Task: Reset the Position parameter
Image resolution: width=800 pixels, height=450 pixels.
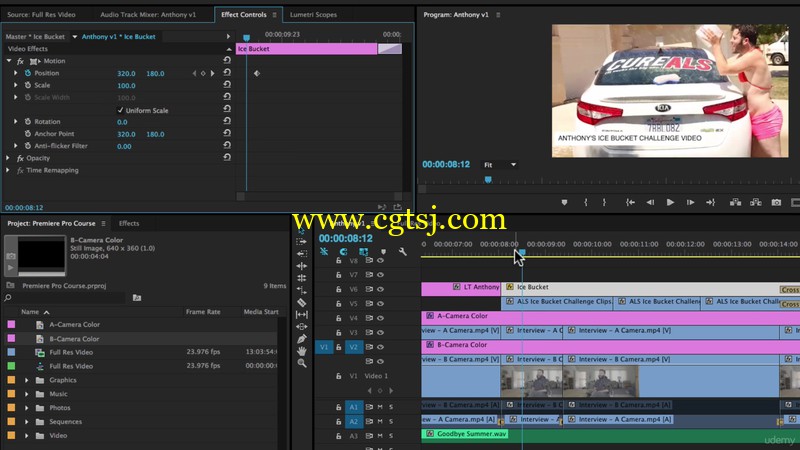Action: tap(227, 73)
